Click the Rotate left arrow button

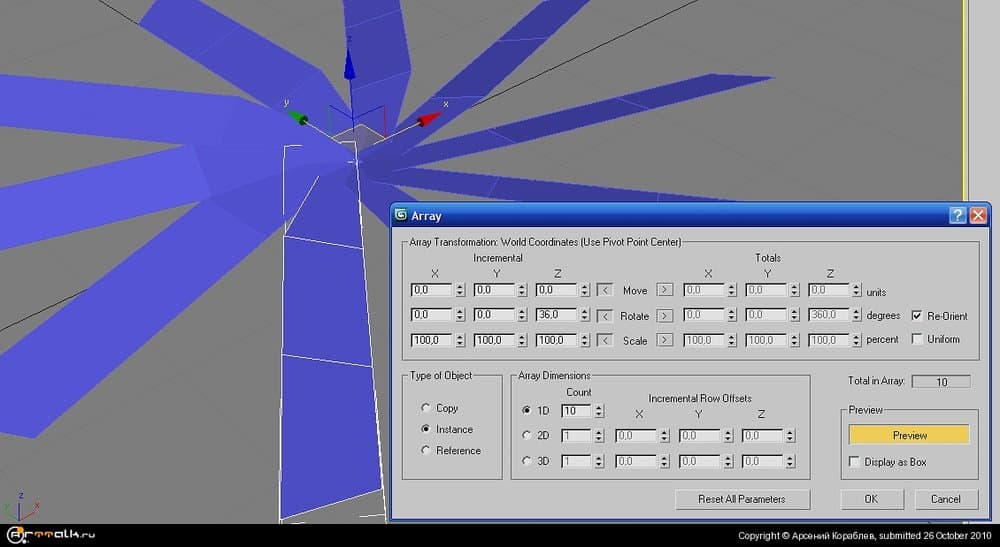(604, 315)
